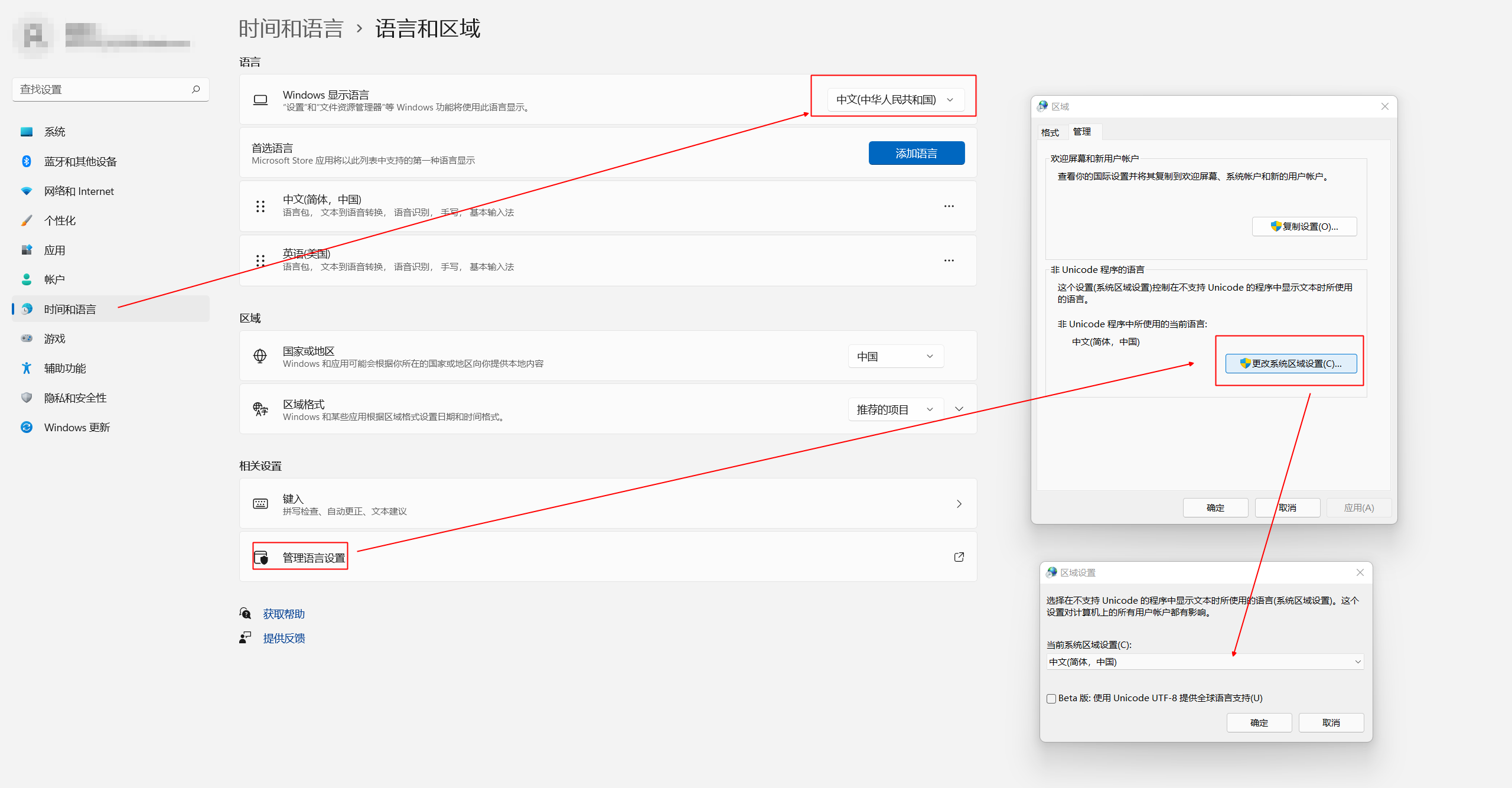Click the globe icon for 国家或地区
The height and width of the screenshot is (788, 1512).
pos(260,356)
